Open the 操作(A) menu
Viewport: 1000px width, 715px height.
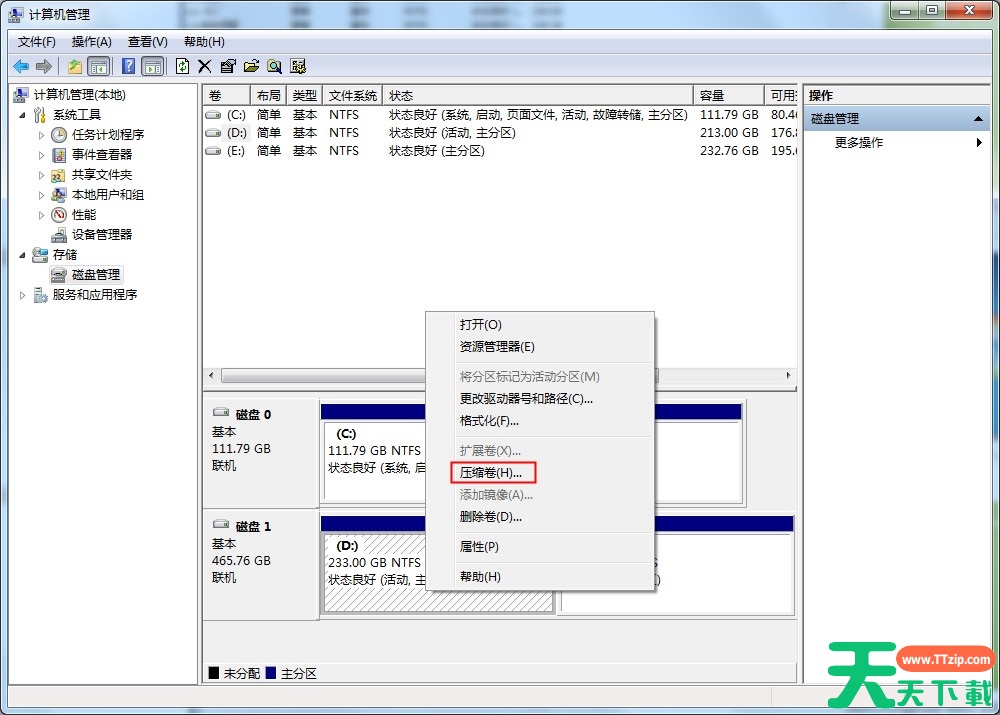click(x=91, y=42)
